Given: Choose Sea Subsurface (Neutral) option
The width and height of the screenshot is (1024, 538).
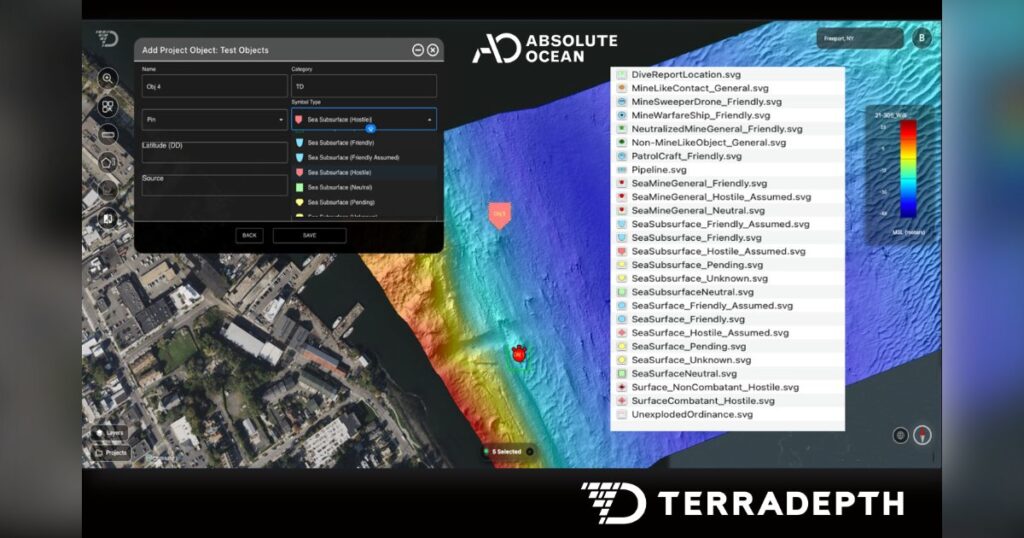Looking at the screenshot, I should click(x=364, y=187).
